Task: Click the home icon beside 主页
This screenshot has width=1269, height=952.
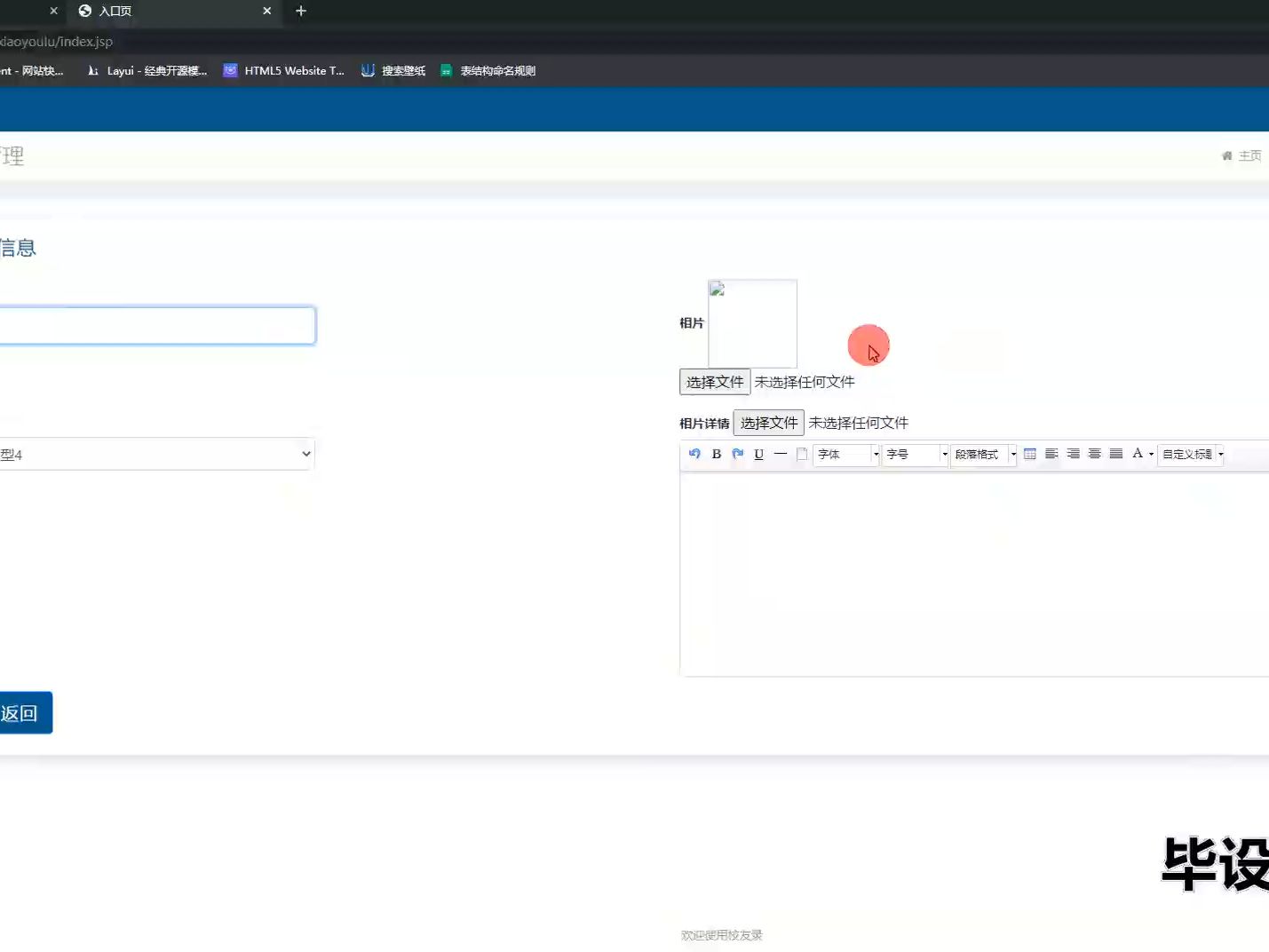Action: pos(1227,155)
